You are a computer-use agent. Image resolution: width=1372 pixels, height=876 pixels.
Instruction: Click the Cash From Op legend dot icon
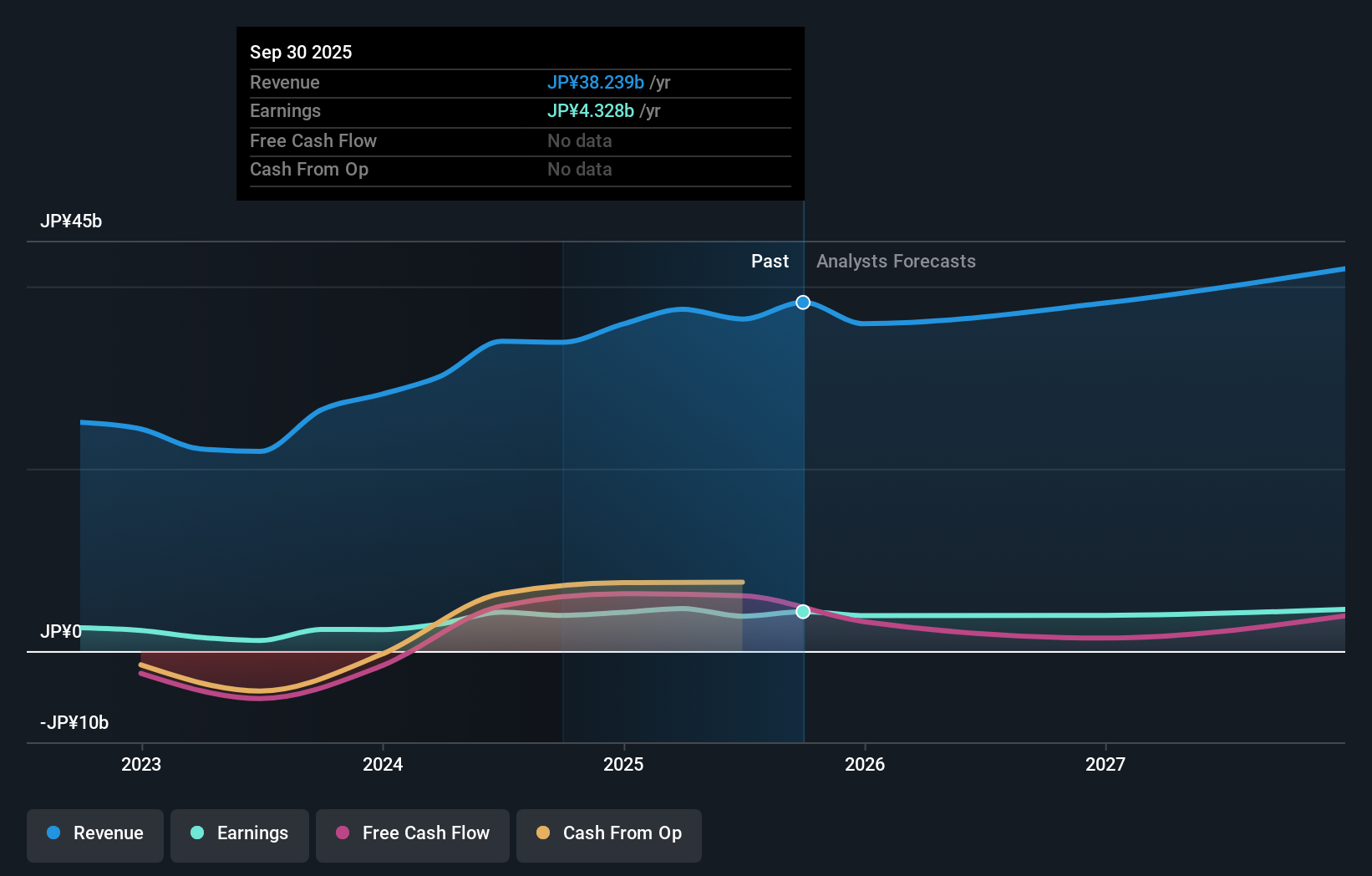(x=544, y=833)
